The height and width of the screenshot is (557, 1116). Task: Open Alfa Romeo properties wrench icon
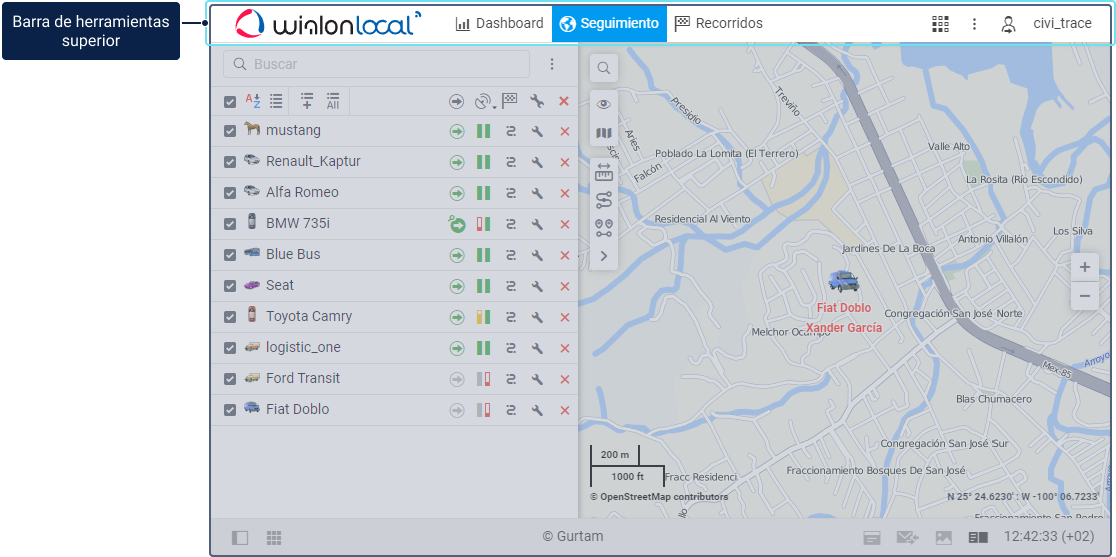tap(537, 193)
